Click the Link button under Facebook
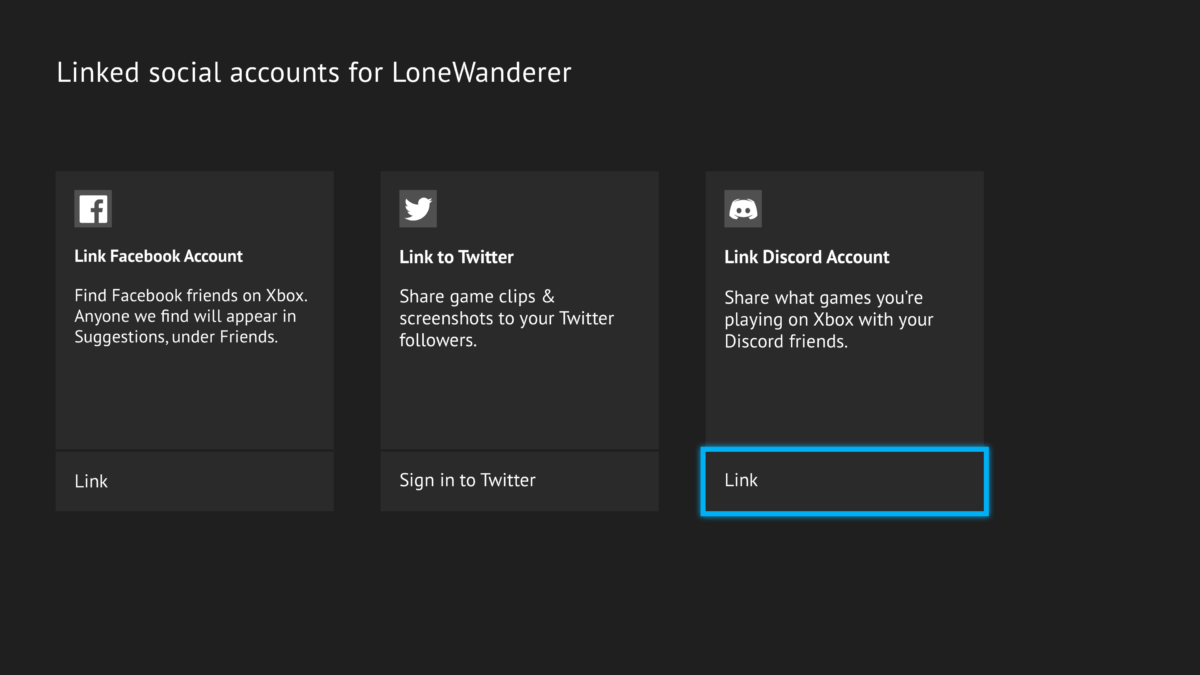Image resolution: width=1200 pixels, height=675 pixels. coord(194,481)
